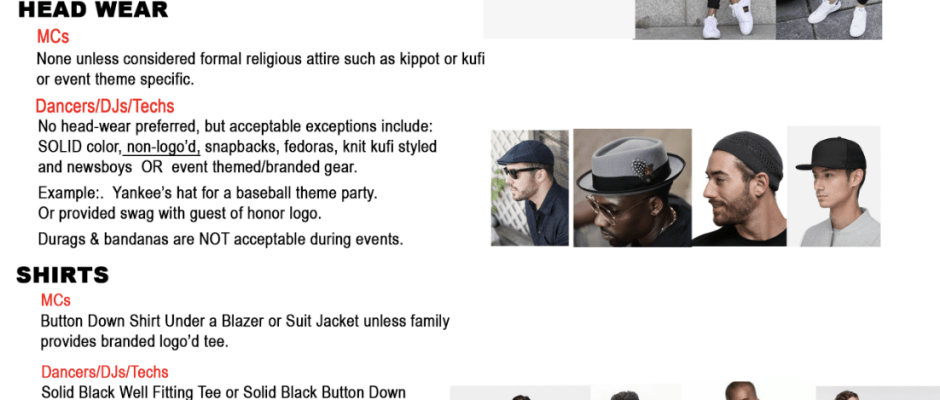The image size is (940, 400).
Task: Click the line about kippot or kufi
Action: tap(261, 59)
